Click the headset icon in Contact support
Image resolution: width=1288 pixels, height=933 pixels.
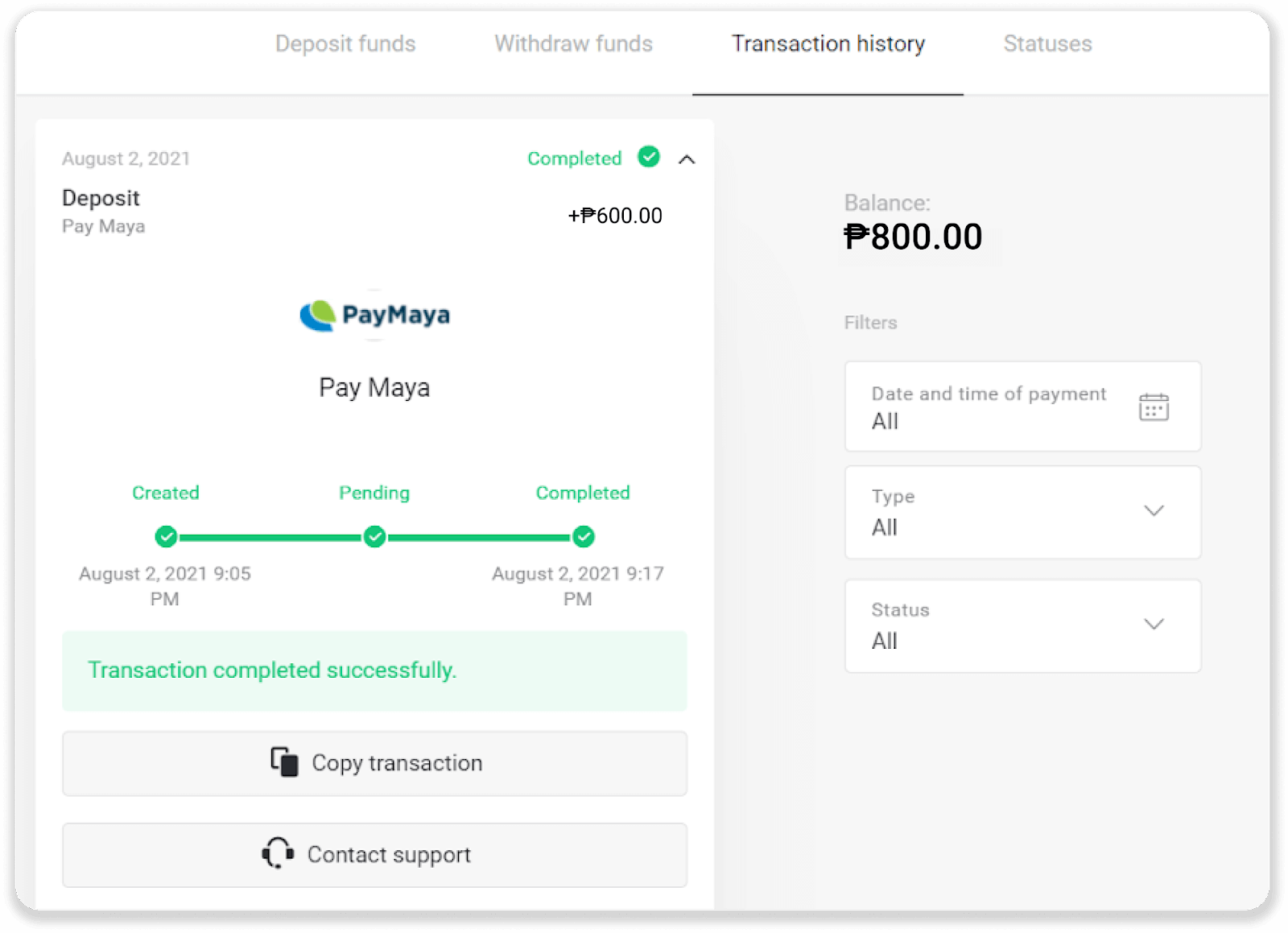click(278, 853)
